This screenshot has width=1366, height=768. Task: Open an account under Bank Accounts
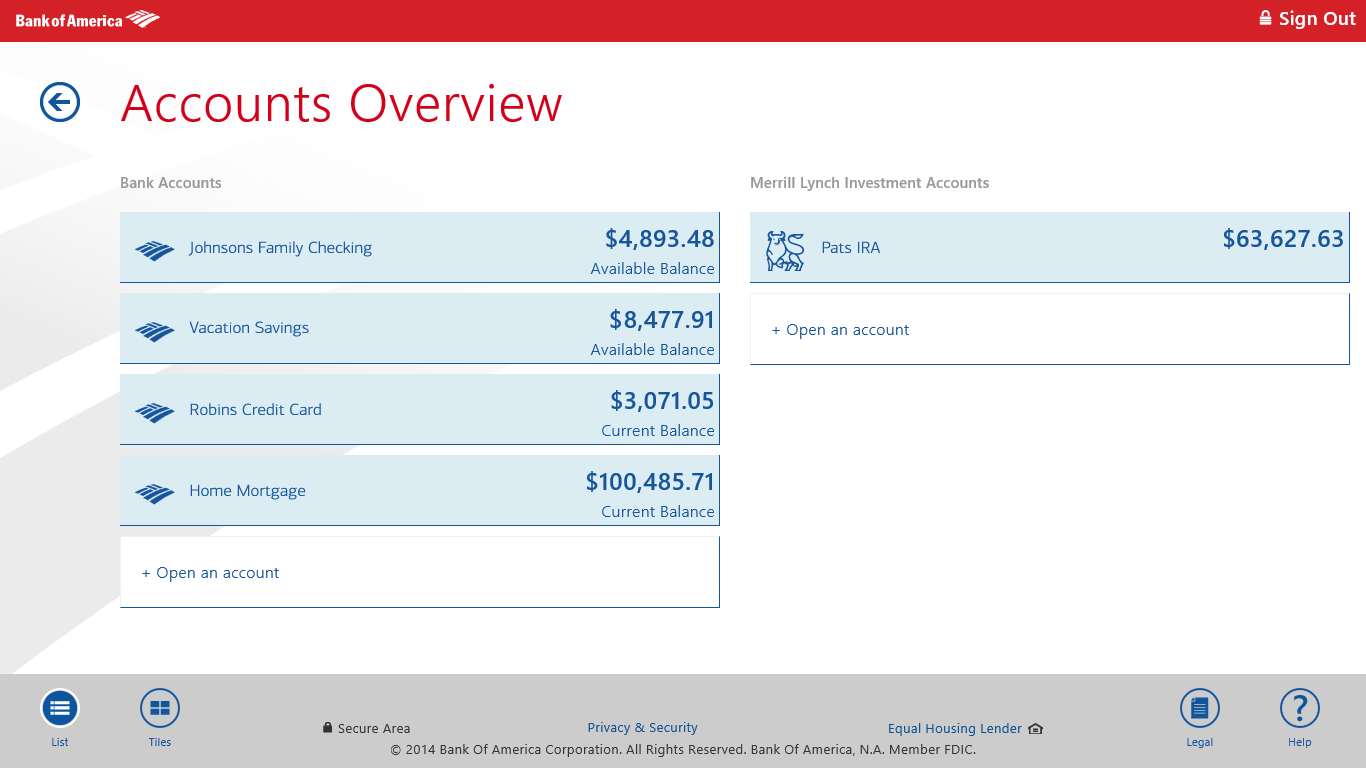click(211, 572)
